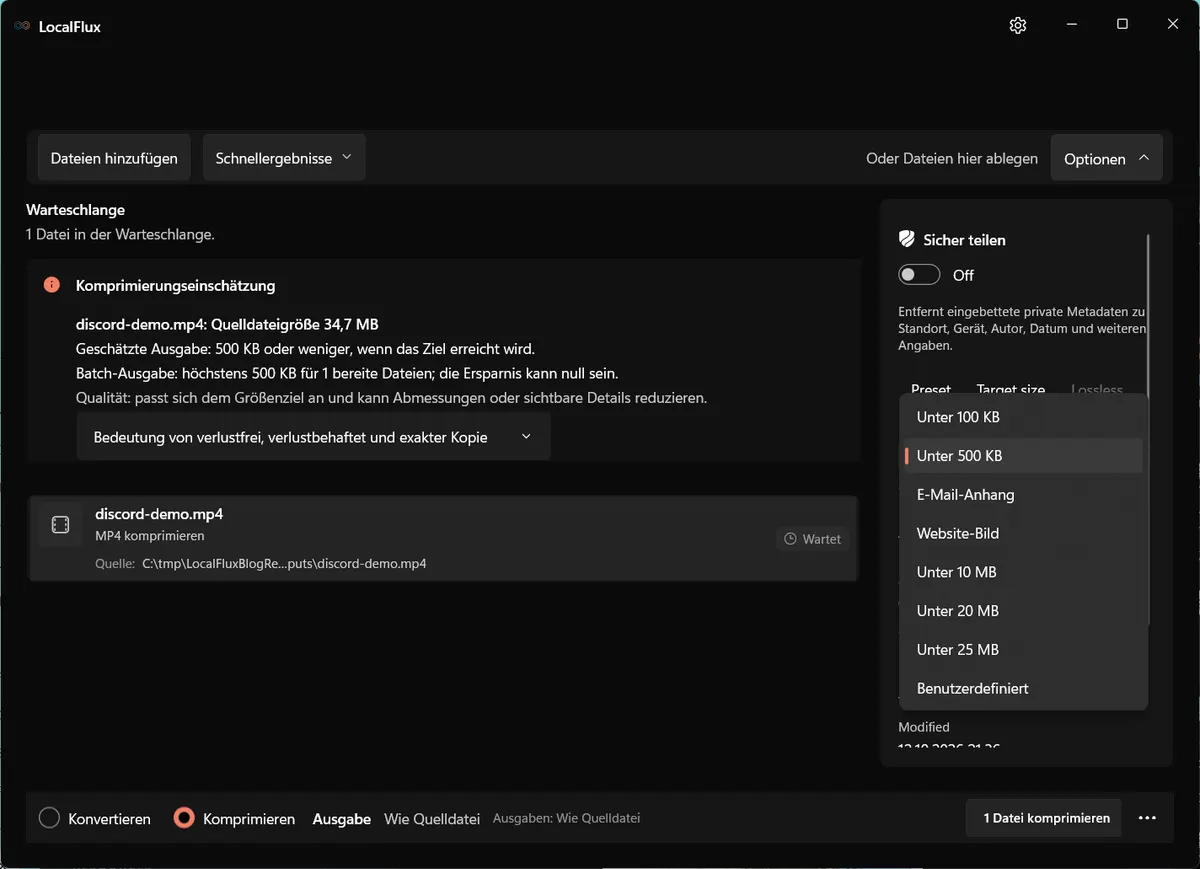The height and width of the screenshot is (869, 1200).
Task: Click the MP4 komprimieren subtitle
Action: coord(148,536)
